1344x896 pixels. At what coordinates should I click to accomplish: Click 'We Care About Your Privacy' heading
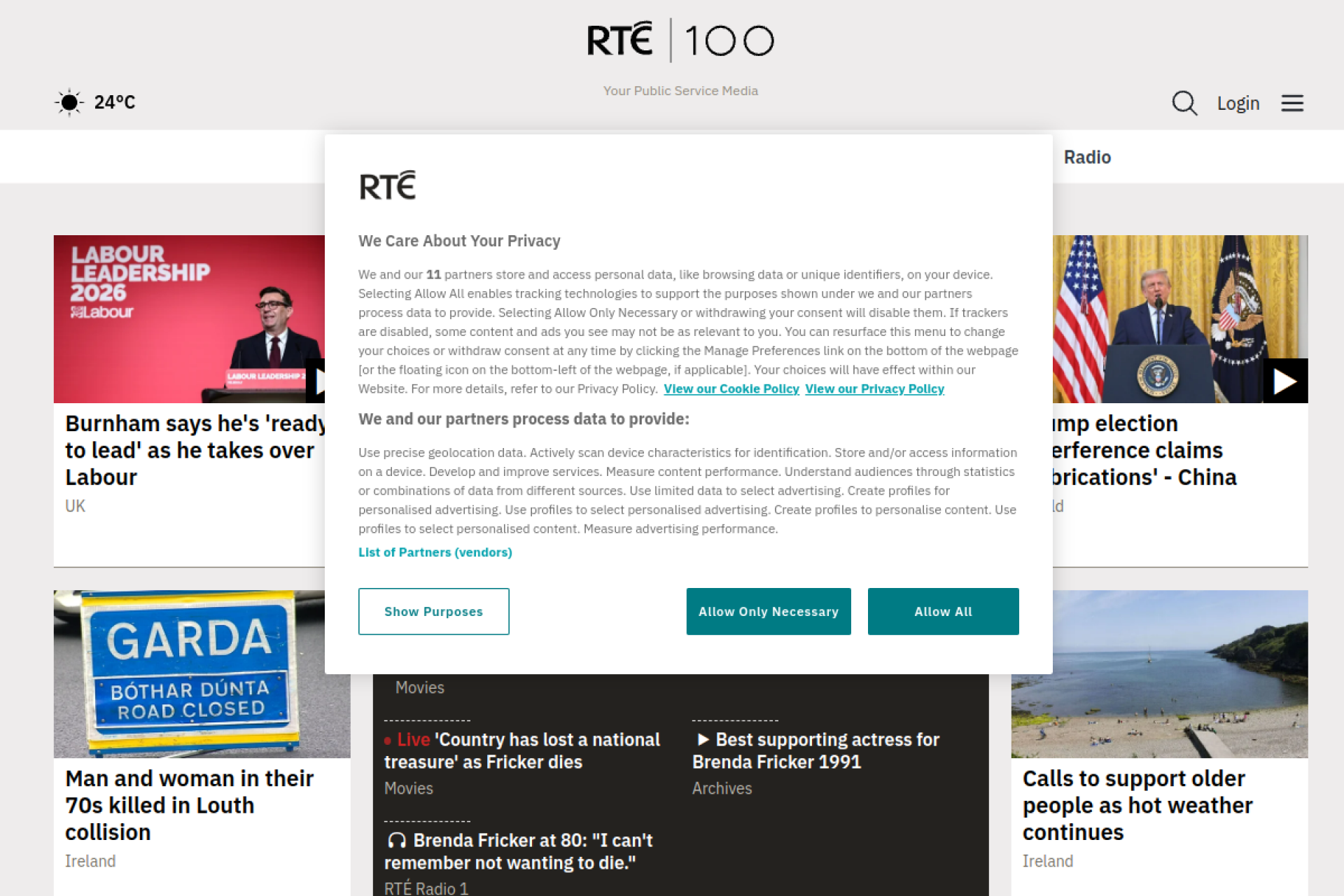[459, 241]
